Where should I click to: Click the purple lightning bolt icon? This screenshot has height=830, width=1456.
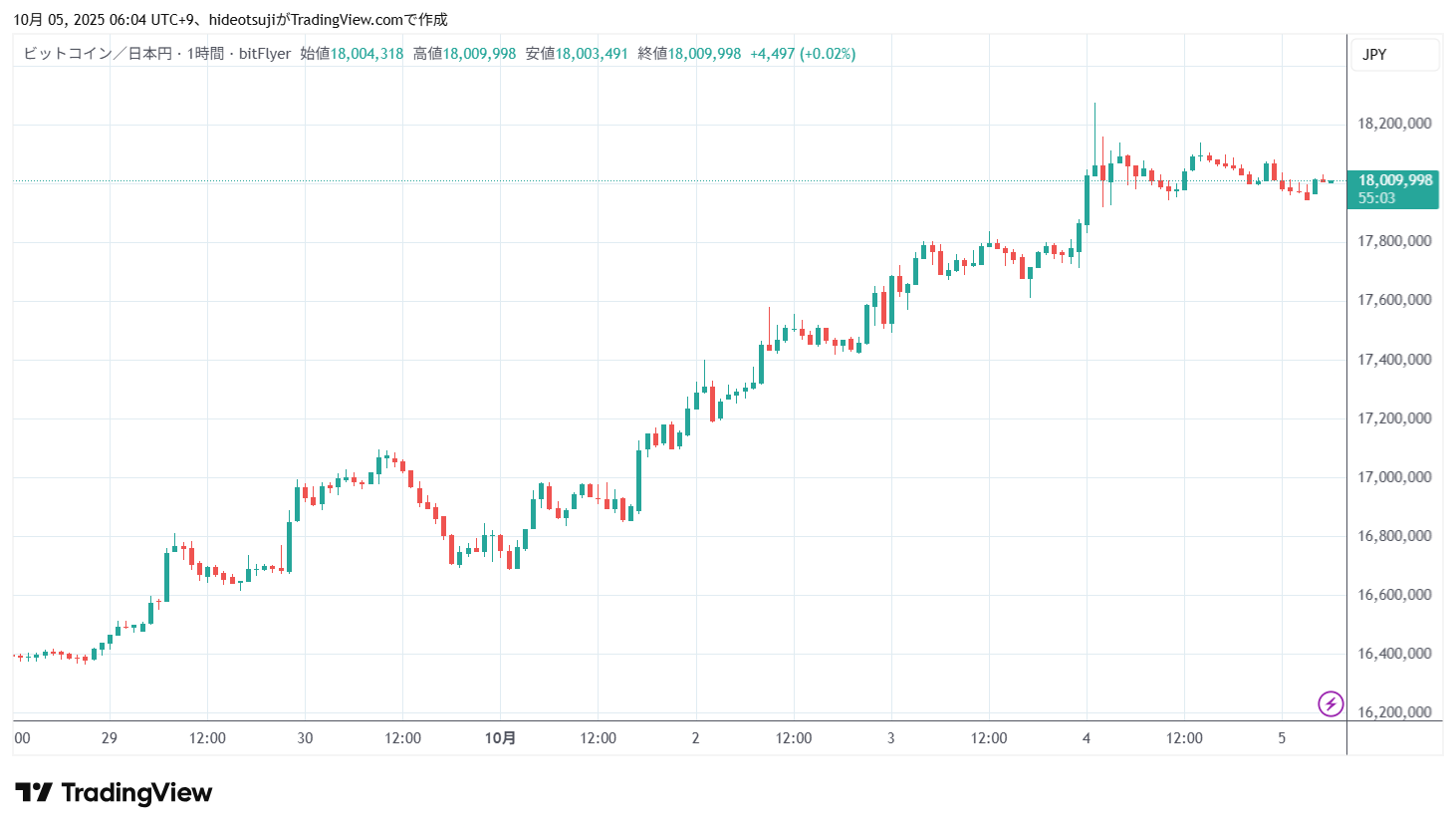pos(1331,703)
